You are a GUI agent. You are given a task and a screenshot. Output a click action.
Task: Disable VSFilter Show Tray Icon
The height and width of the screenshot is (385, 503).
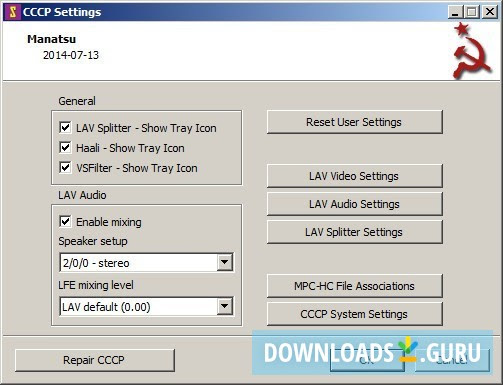65,167
